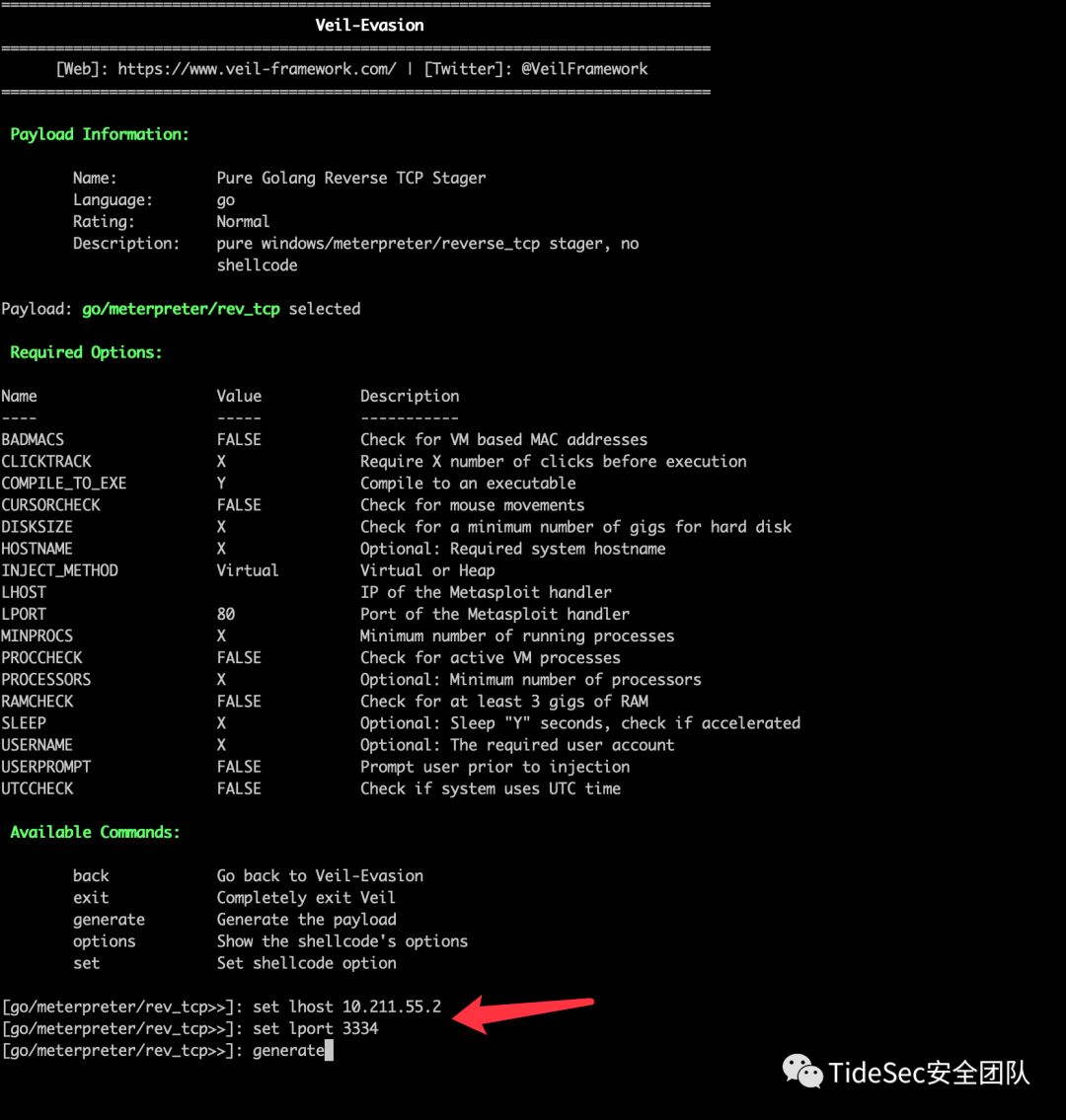Click the 'options' command name
The height and width of the screenshot is (1120, 1066).
pyautogui.click(x=105, y=941)
